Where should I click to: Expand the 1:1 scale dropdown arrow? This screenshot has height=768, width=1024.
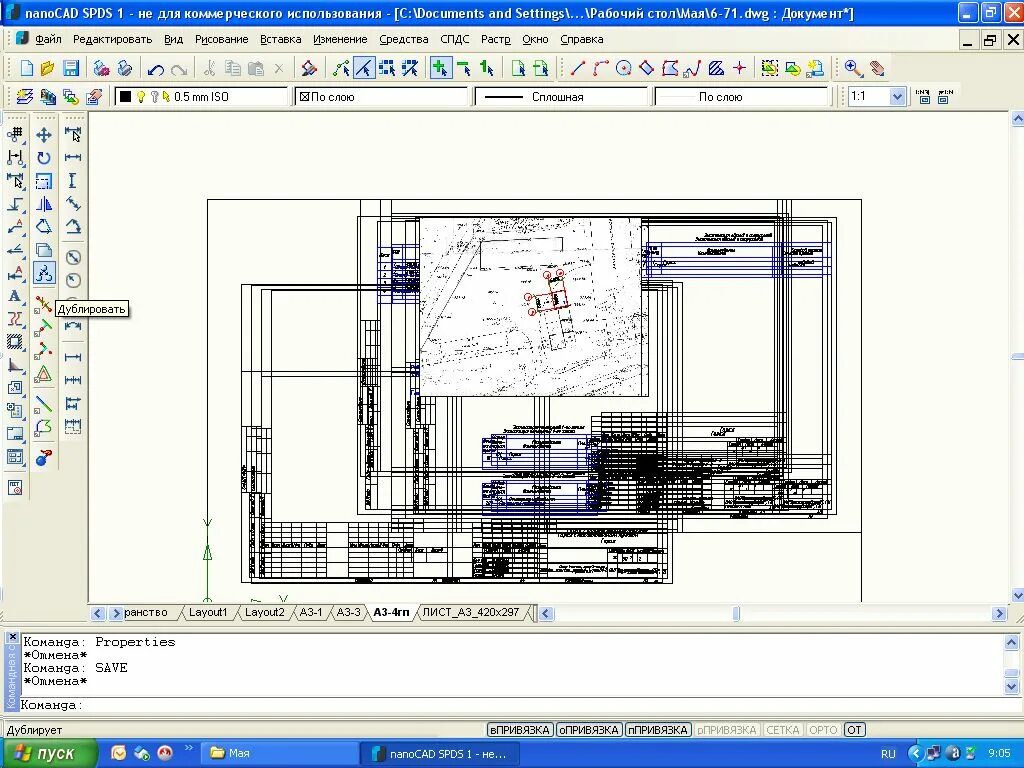pos(897,97)
